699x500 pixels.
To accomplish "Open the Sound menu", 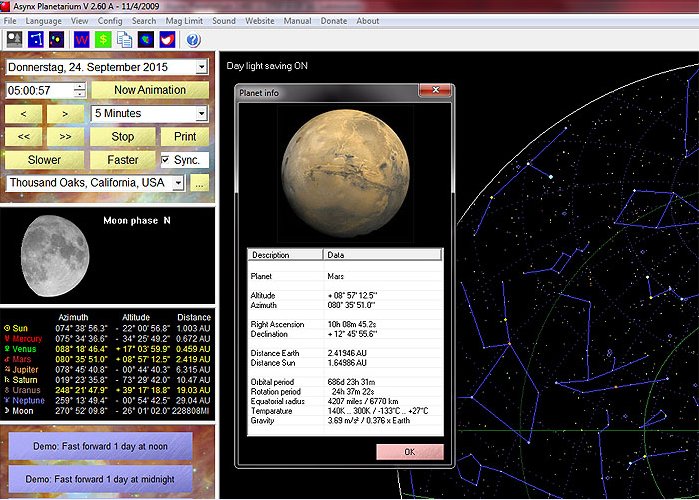I will (224, 21).
